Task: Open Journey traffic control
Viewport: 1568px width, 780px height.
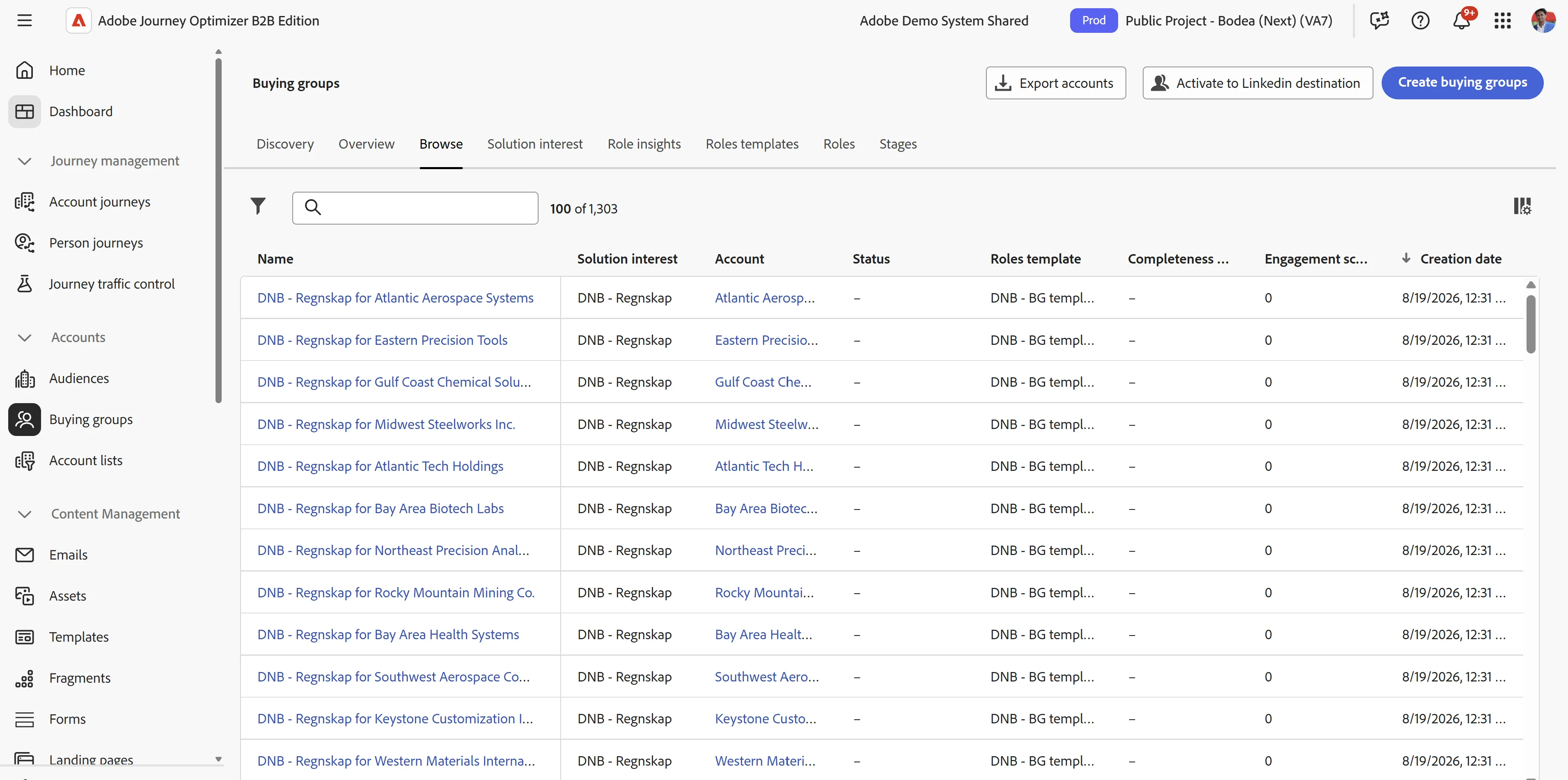Action: (x=111, y=284)
